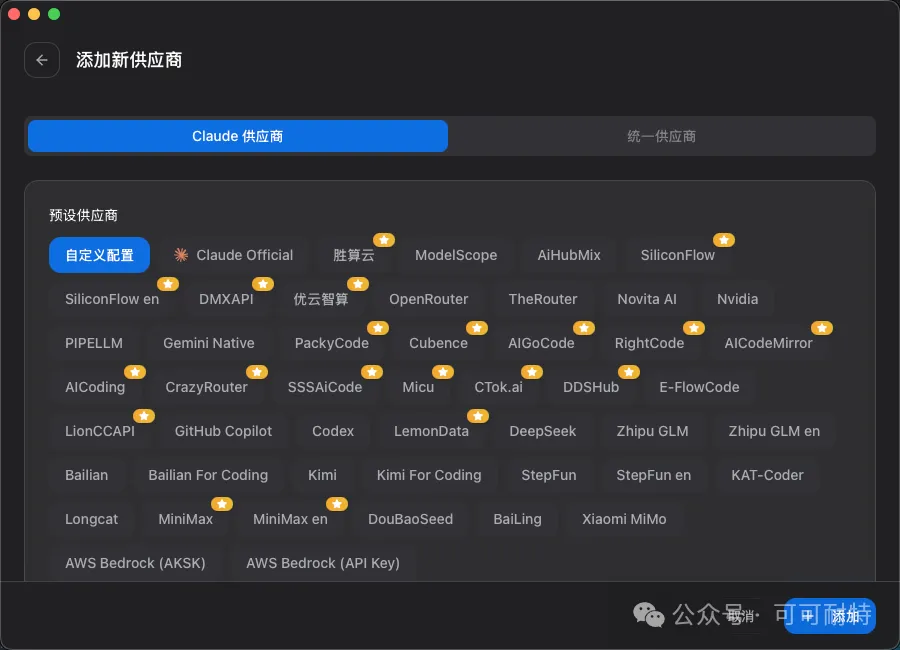Select Kimi provider
This screenshot has width=900, height=650.
pos(323,475)
